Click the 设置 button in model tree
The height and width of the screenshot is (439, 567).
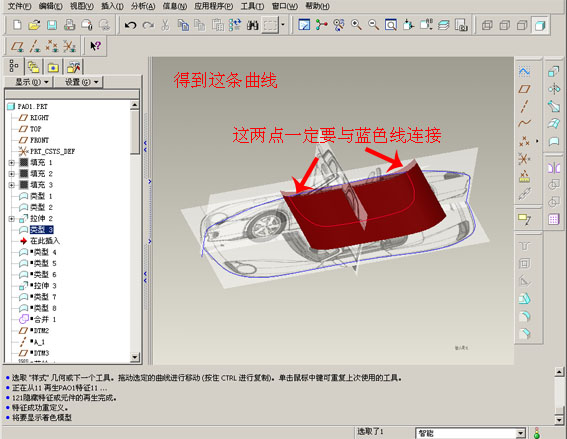click(80, 82)
